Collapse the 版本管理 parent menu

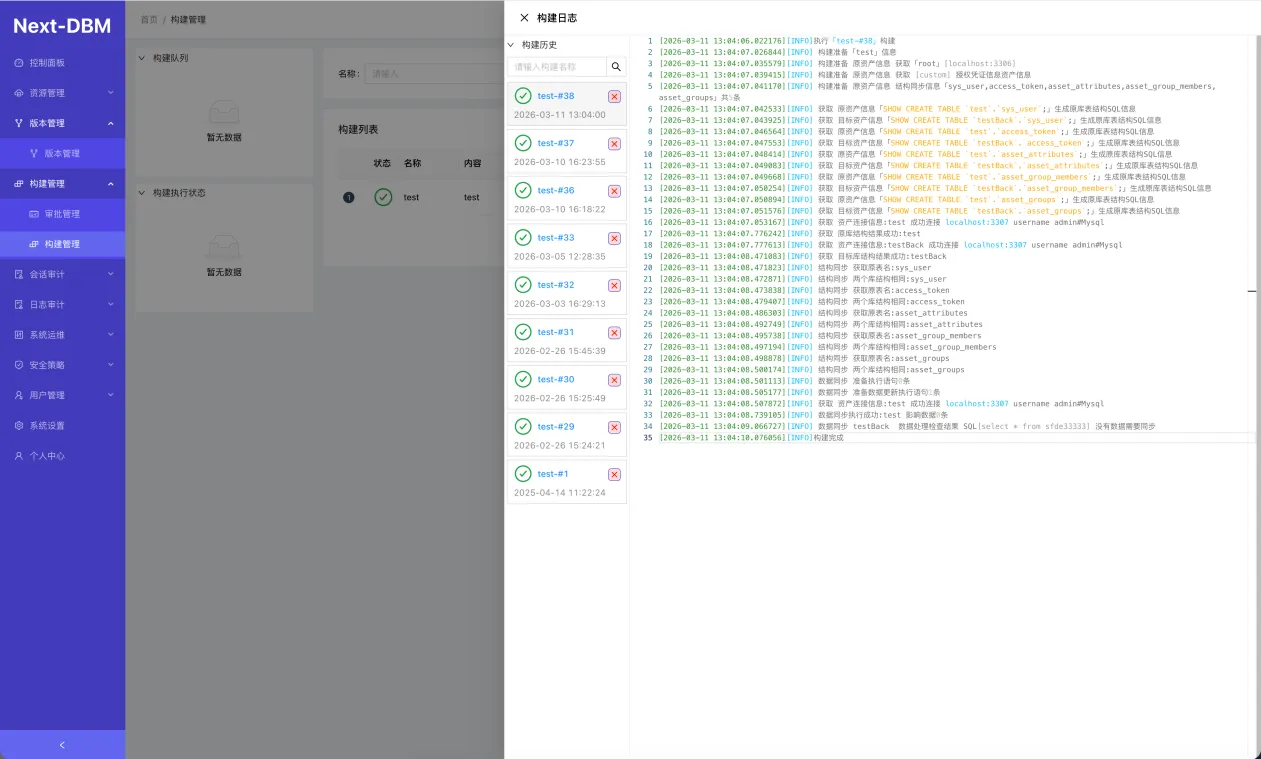tap(62, 123)
